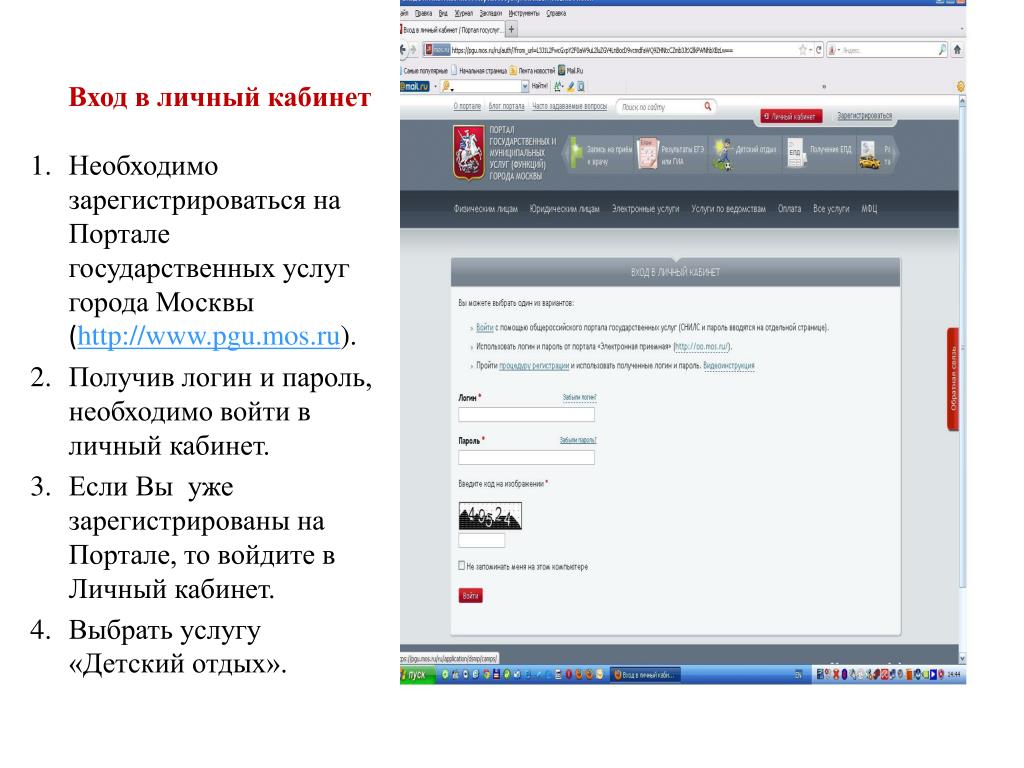Open the 'Журнал' menu
The height and width of the screenshot is (768, 1024).
pyautogui.click(x=464, y=13)
